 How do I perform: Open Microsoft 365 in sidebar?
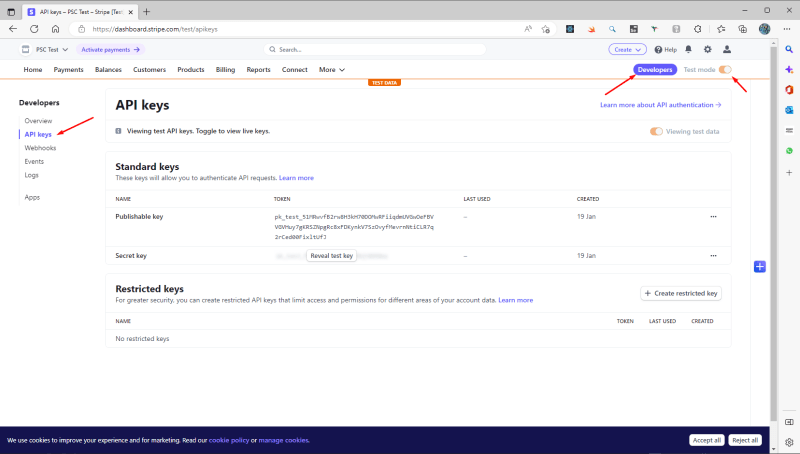789,90
